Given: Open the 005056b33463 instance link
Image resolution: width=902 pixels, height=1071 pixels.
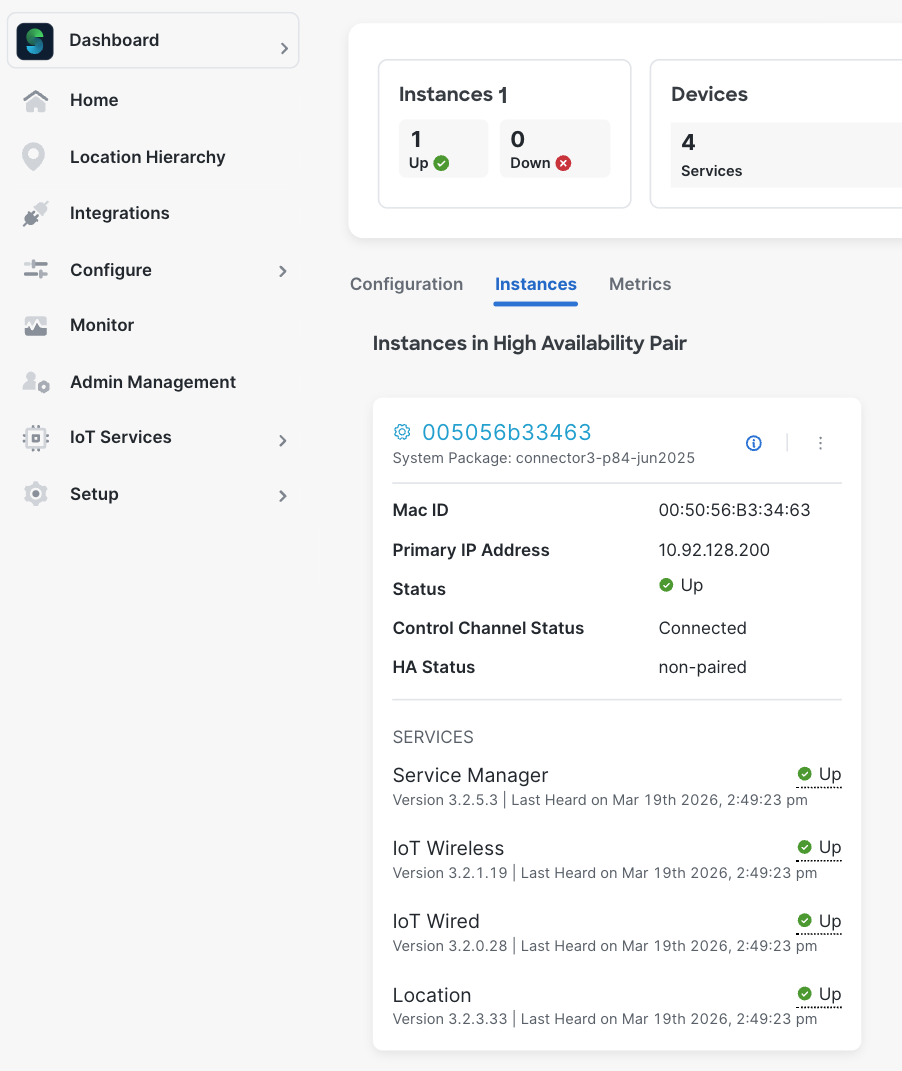Looking at the screenshot, I should pos(507,432).
